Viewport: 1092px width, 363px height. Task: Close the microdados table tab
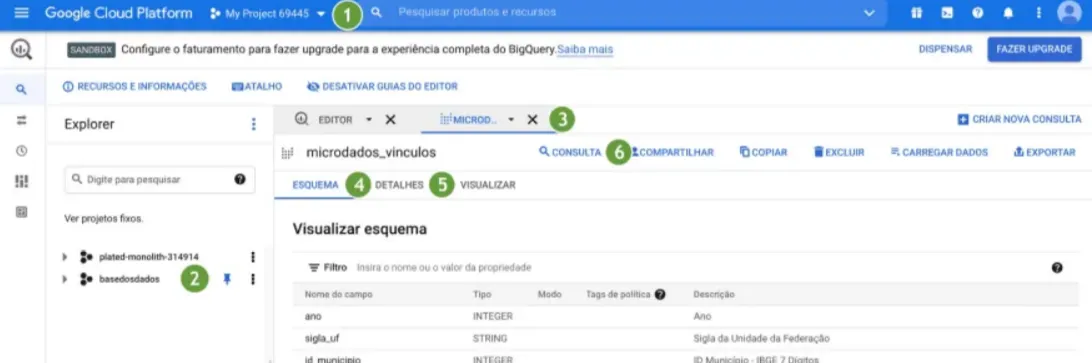(533, 120)
